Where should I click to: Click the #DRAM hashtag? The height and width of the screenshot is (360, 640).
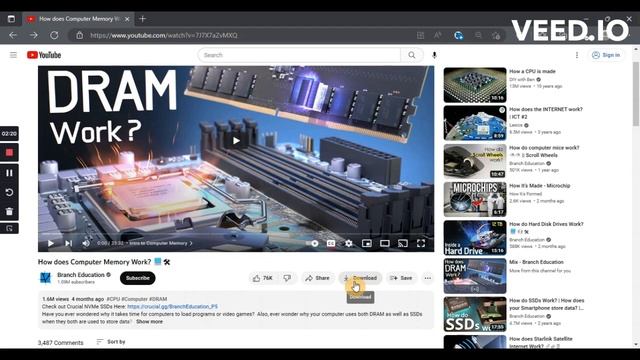tap(157, 299)
